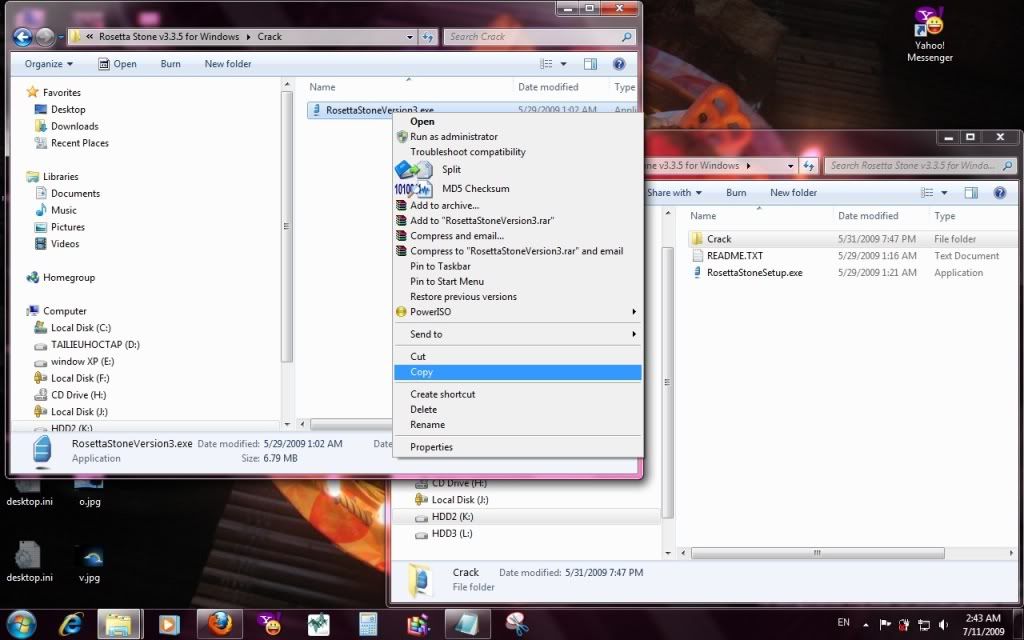Select Homegroup in the navigation pane

(x=69, y=278)
